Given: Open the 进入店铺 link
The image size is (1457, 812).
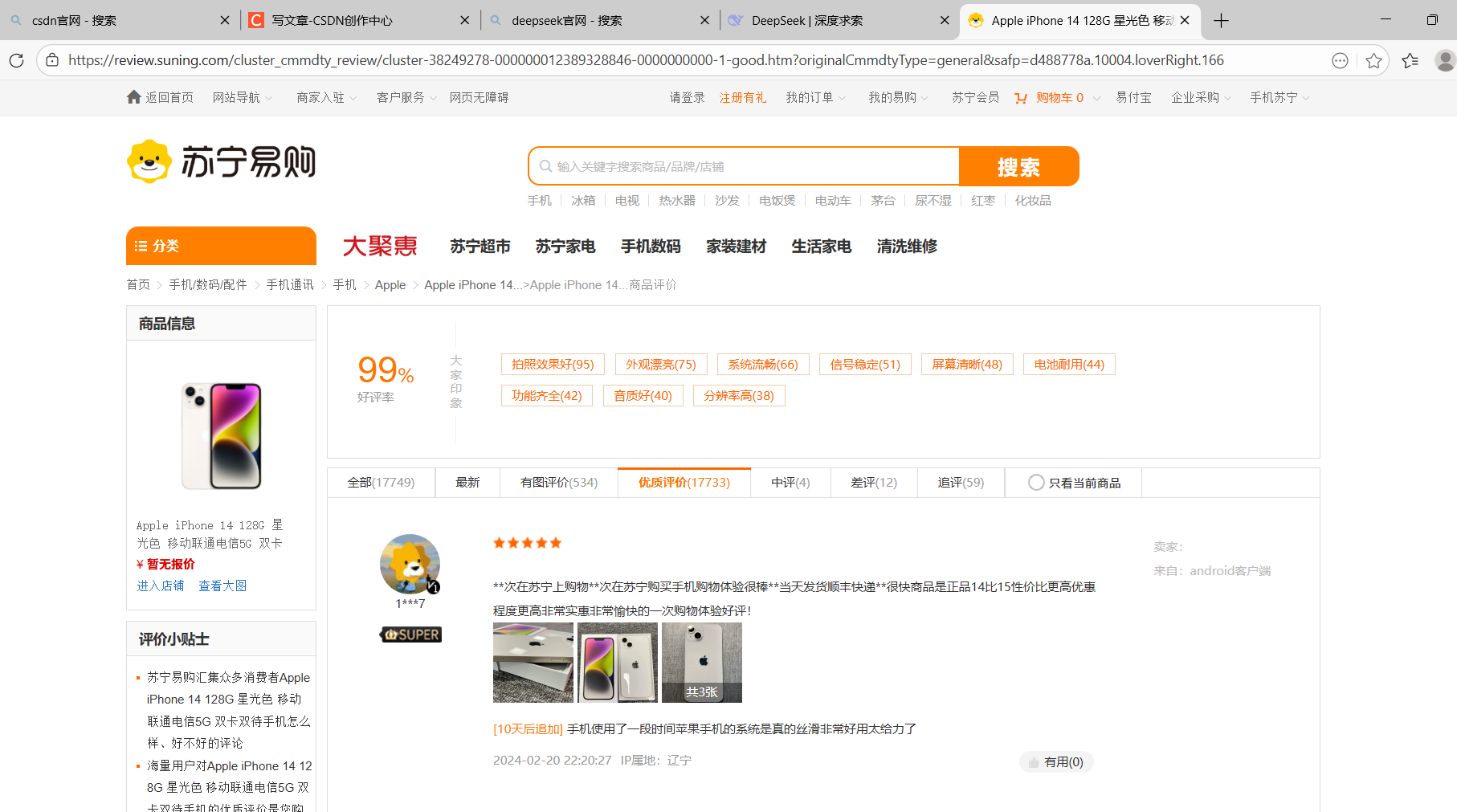Looking at the screenshot, I should coord(161,586).
